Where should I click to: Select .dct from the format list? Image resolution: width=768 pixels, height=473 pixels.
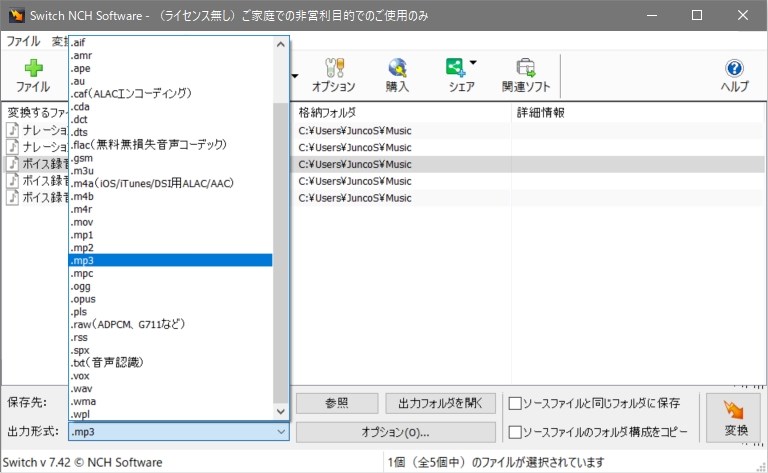(171, 119)
